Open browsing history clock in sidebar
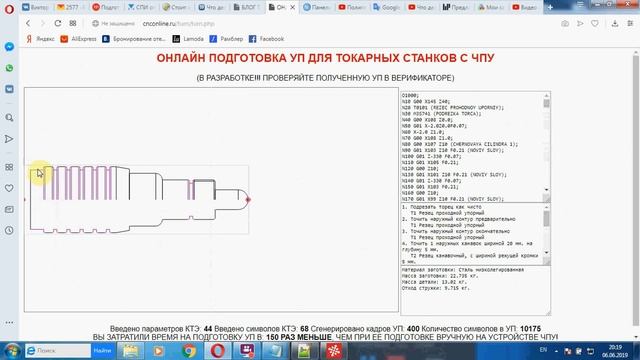Image resolution: width=640 pixels, height=360 pixels. pyautogui.click(x=9, y=231)
